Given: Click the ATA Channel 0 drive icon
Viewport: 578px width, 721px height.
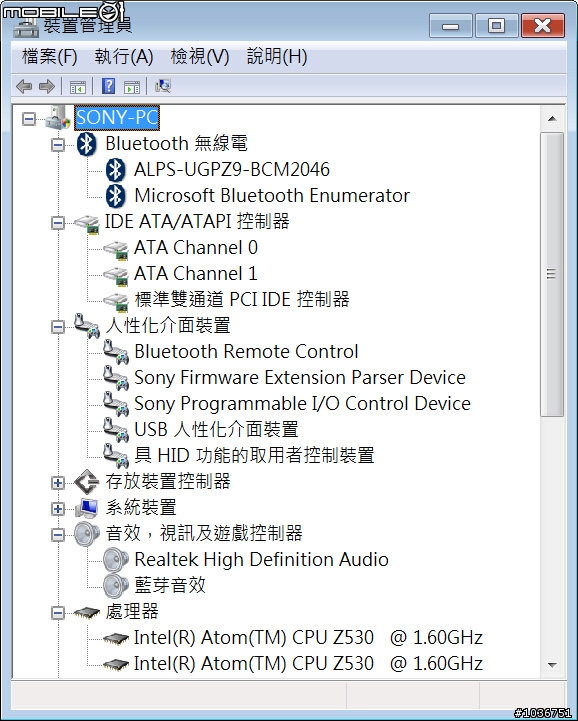Looking at the screenshot, I should tap(115, 250).
